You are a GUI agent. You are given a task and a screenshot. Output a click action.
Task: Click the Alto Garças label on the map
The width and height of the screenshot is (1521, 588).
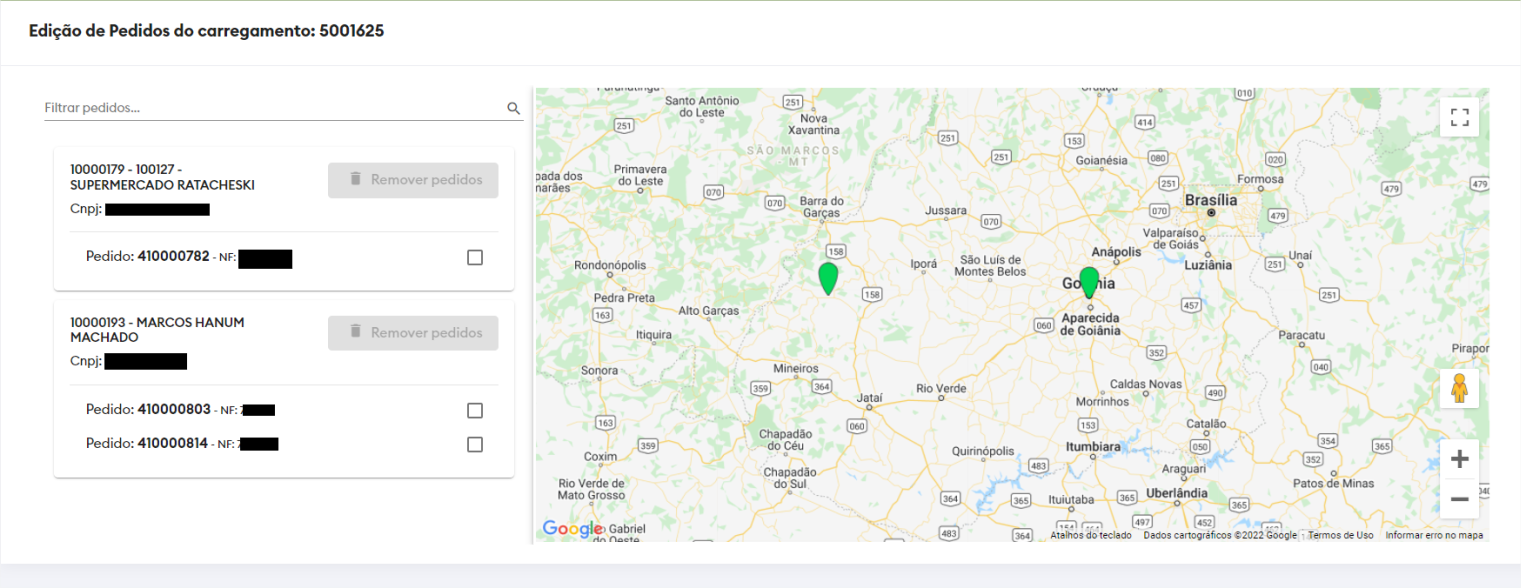(x=708, y=311)
